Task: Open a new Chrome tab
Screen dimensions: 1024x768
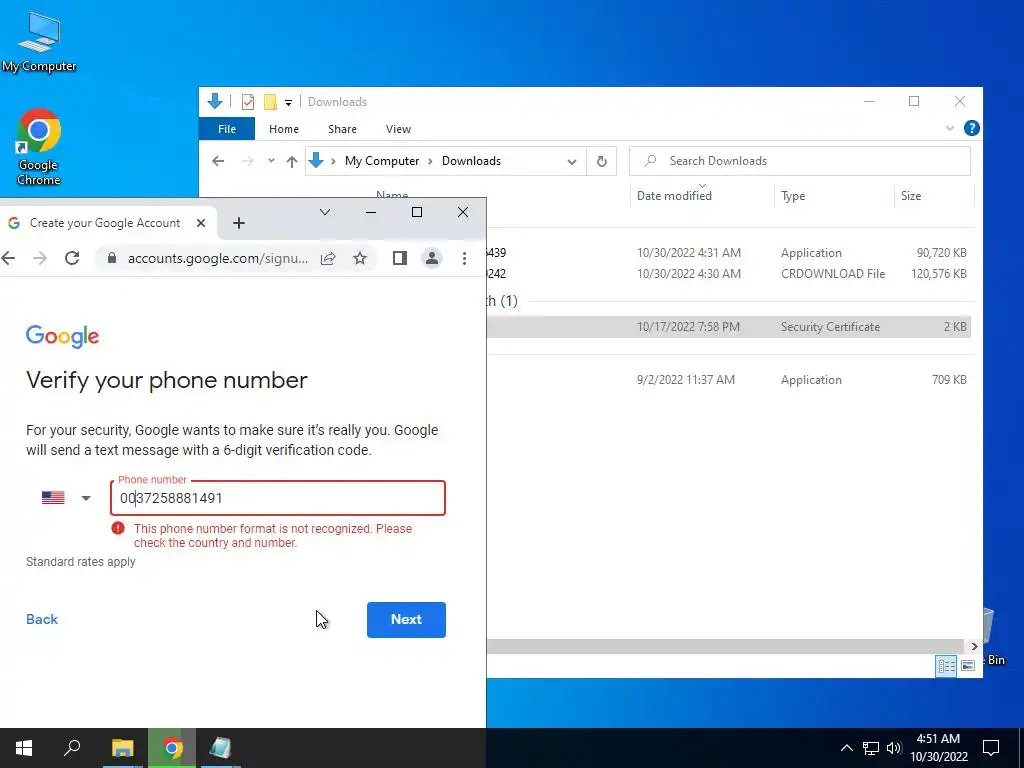Action: [x=239, y=223]
